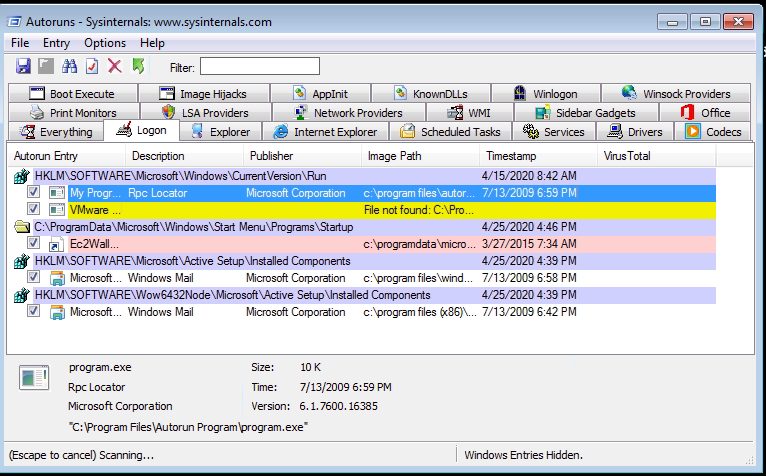This screenshot has width=766, height=476.
Task: Disable the Ec2Wall startup entry checkbox
Action: tap(34, 243)
